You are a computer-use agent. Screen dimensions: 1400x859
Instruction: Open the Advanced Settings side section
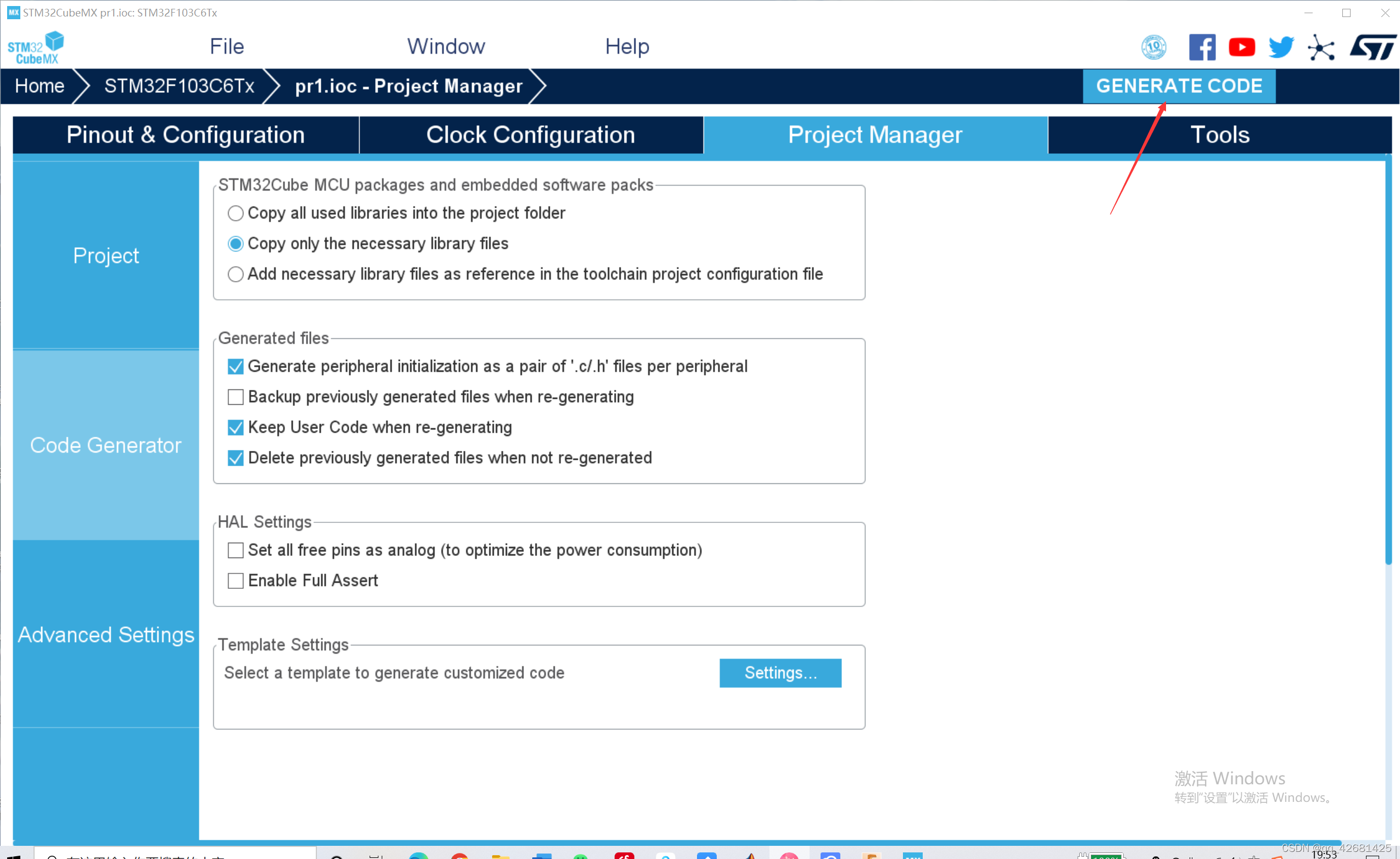point(105,634)
